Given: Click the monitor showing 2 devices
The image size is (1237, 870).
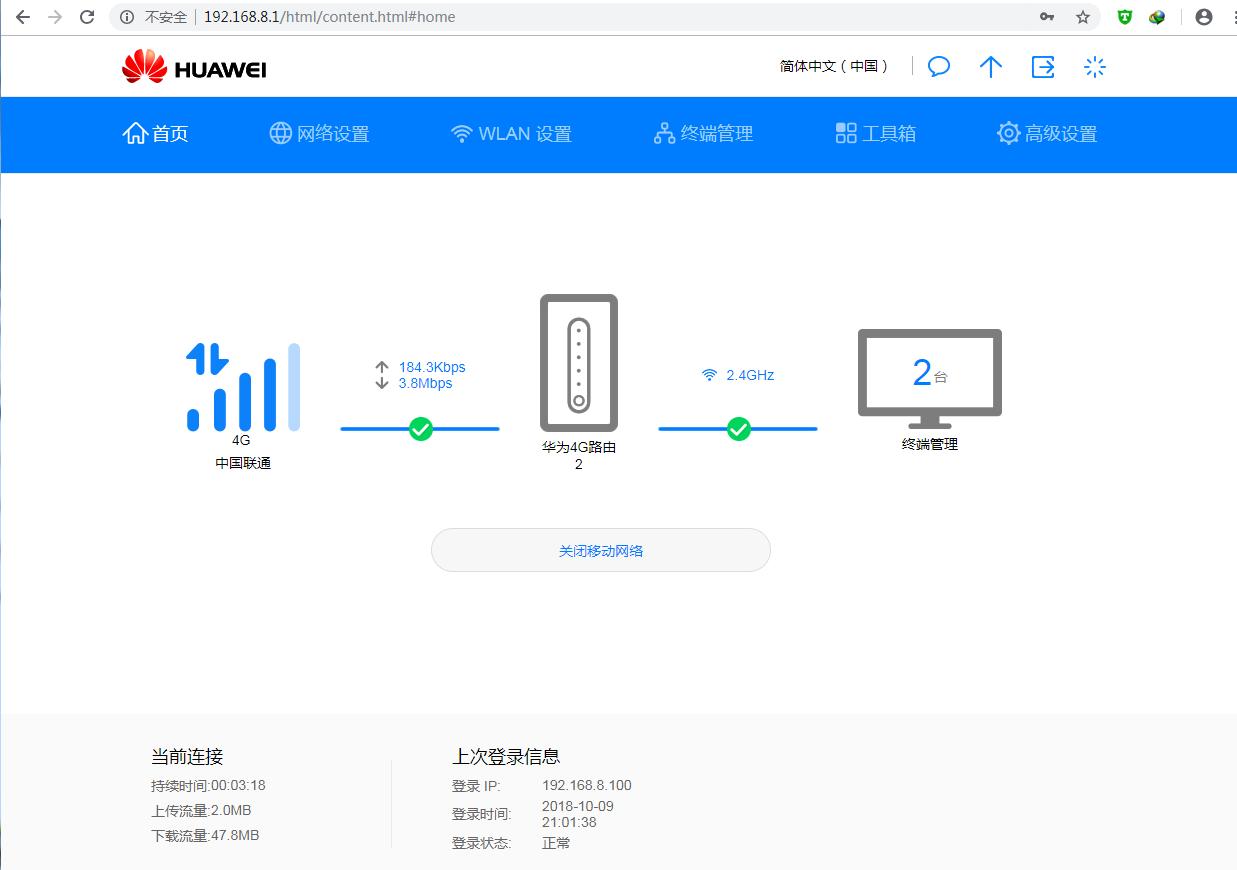Looking at the screenshot, I should (930, 378).
